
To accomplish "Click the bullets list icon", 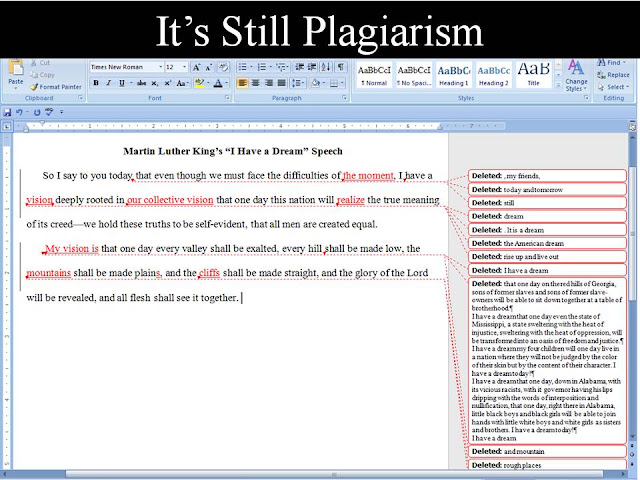I will click(x=242, y=67).
